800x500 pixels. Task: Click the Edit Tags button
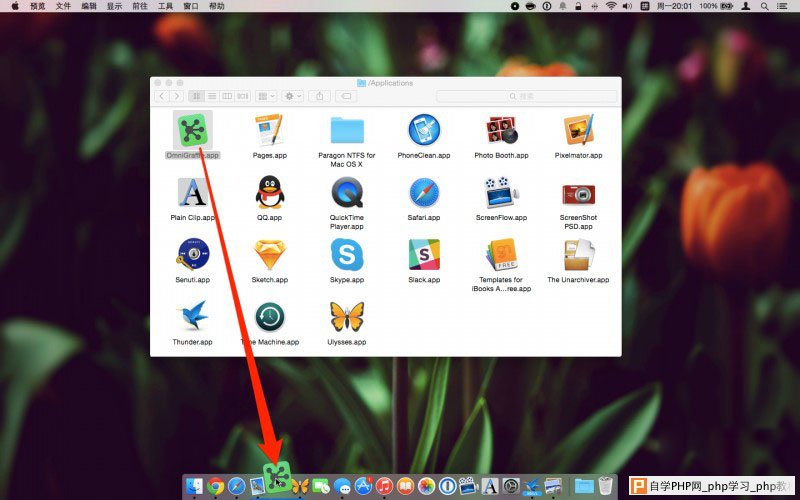pos(346,96)
